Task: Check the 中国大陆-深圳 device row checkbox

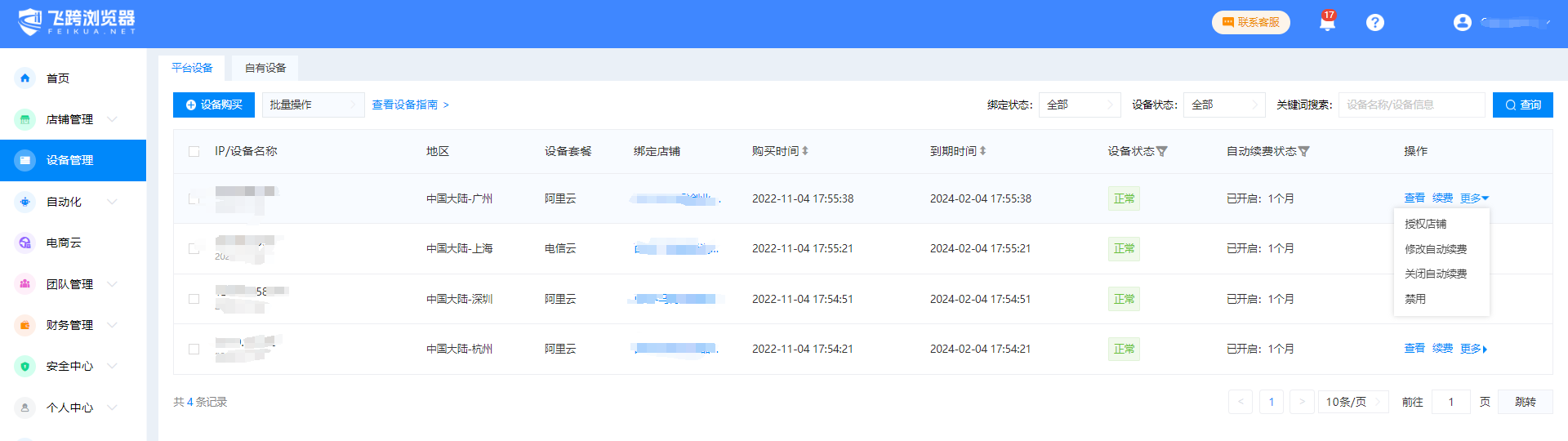Action: coord(194,299)
